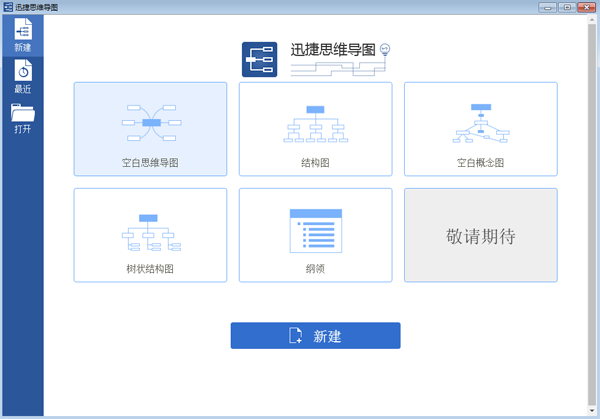This screenshot has height=419, width=600.
Task: Click the 迅捷思维导图 window title text
Action: coord(37,7)
